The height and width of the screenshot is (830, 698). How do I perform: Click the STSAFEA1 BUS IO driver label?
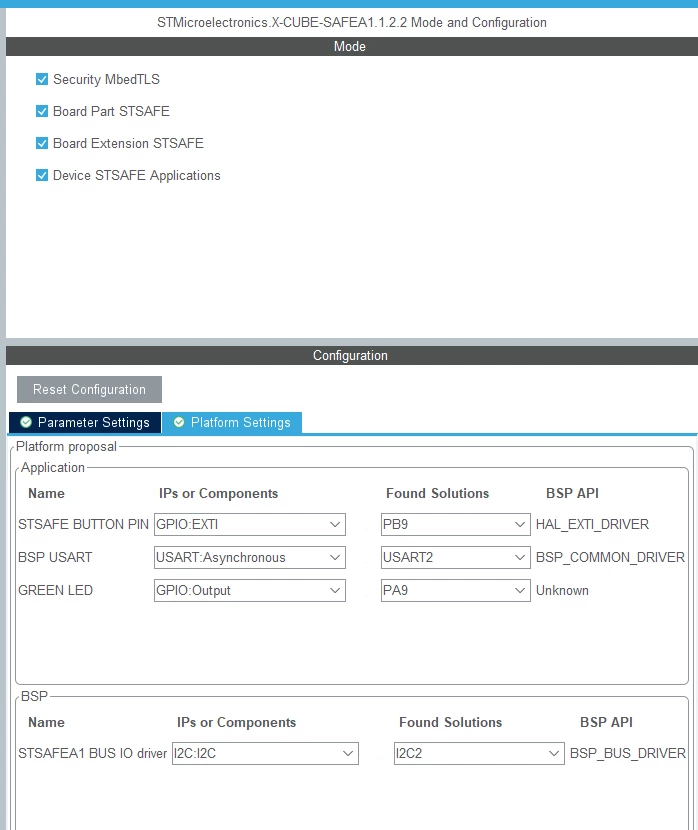pyautogui.click(x=93, y=753)
